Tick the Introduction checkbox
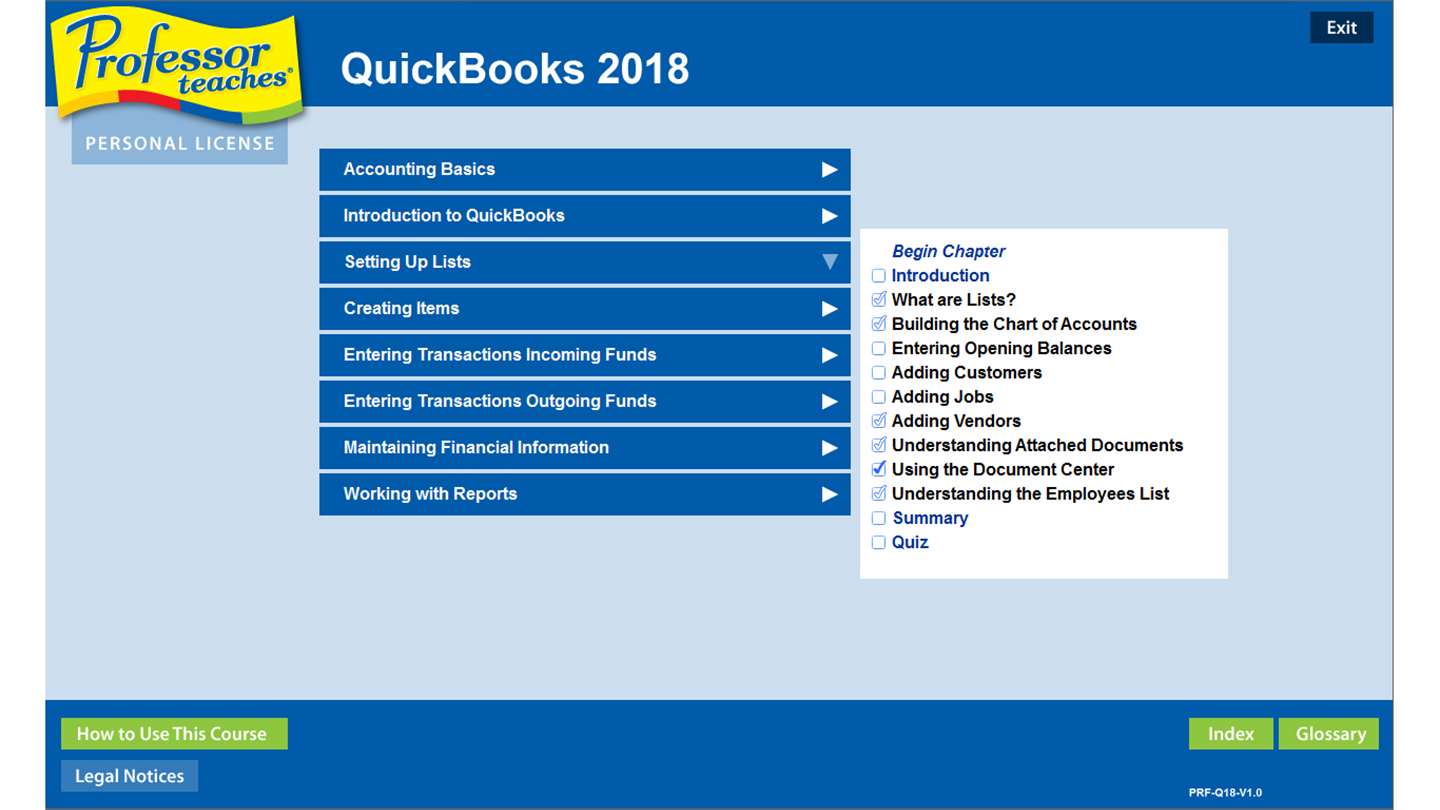 tap(879, 276)
